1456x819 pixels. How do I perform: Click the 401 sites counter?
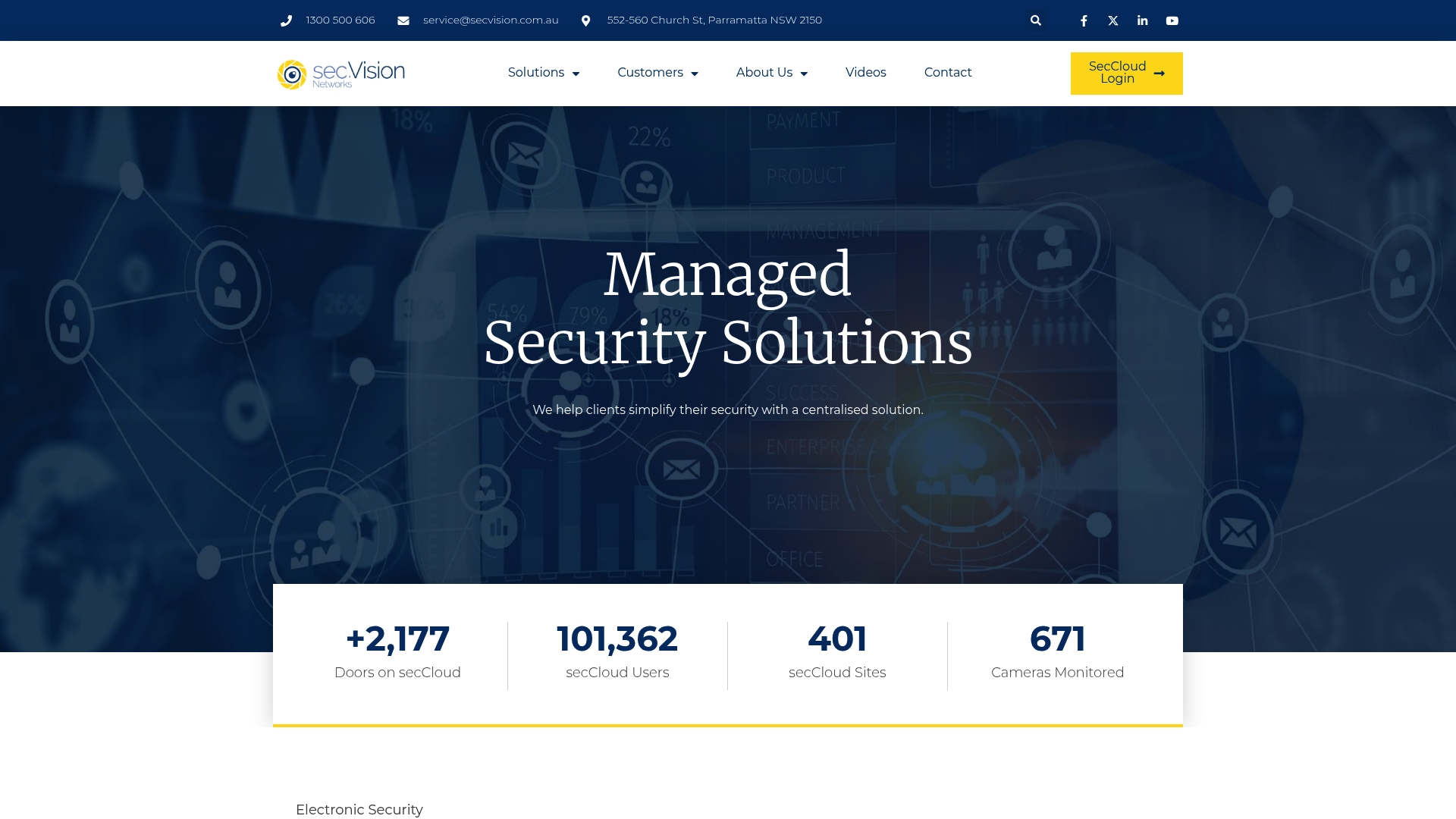point(837,639)
